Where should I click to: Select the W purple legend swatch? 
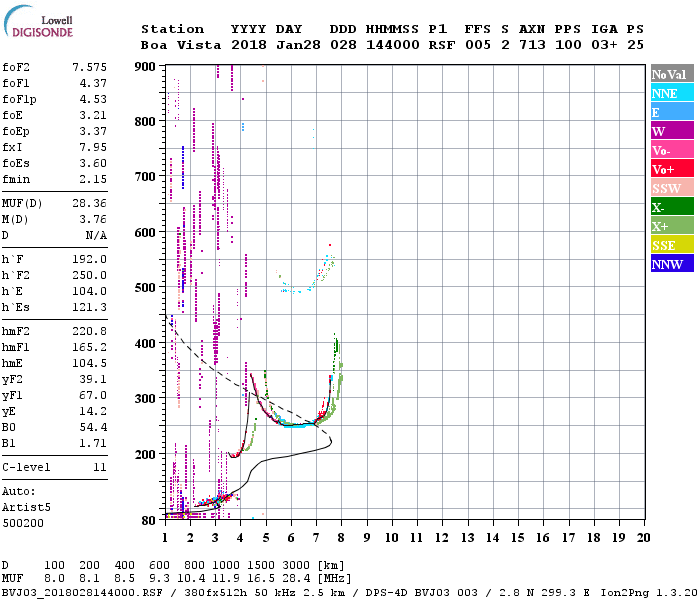pos(672,131)
